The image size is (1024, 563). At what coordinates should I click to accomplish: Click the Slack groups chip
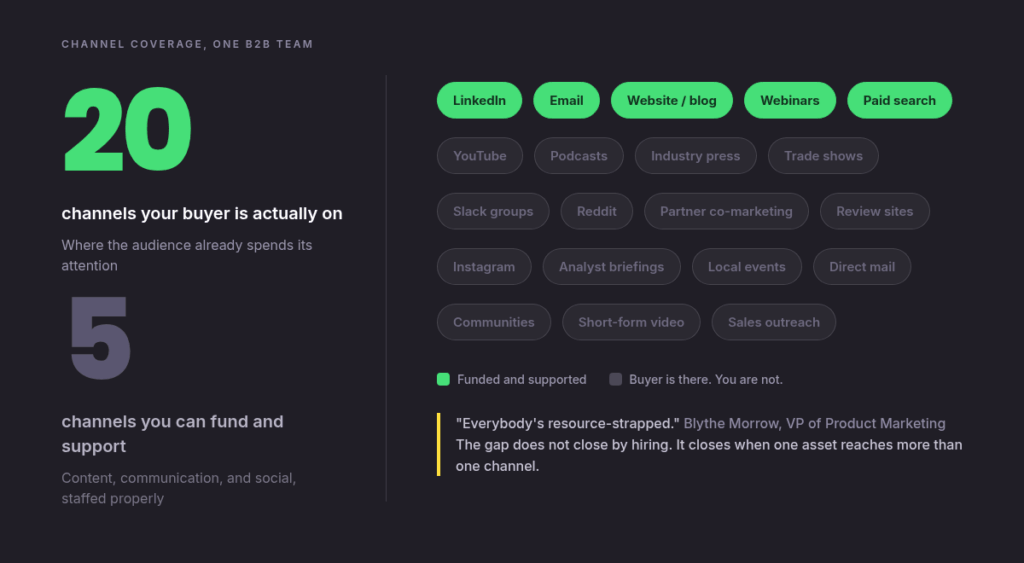tap(493, 211)
